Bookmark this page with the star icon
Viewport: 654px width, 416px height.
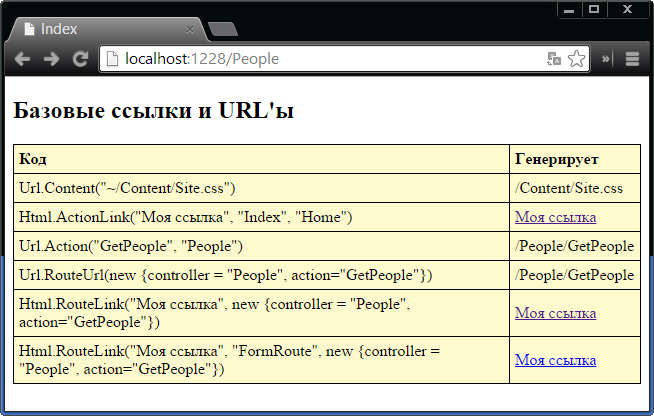[576, 59]
